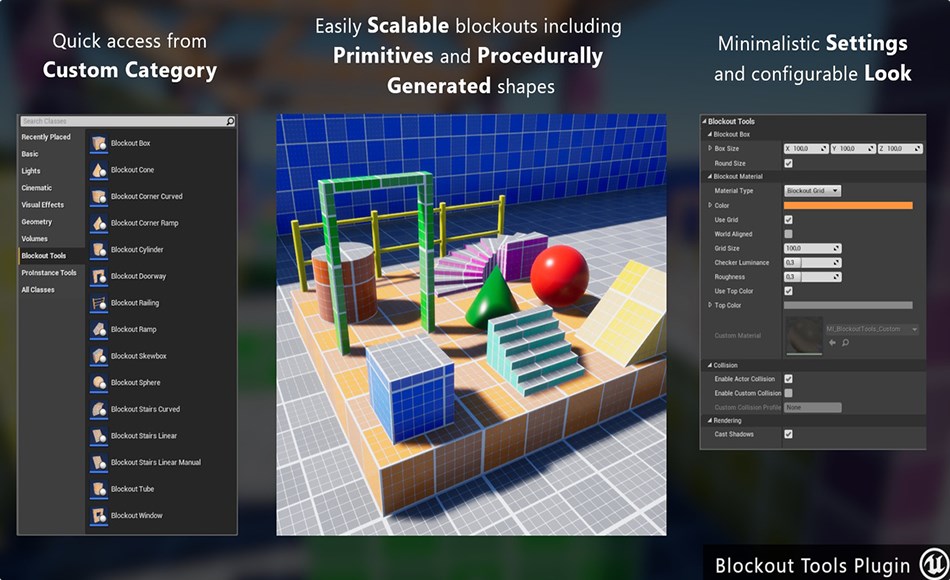The width and height of the screenshot is (950, 580).
Task: Enable the World Aligned checkbox
Action: click(789, 233)
